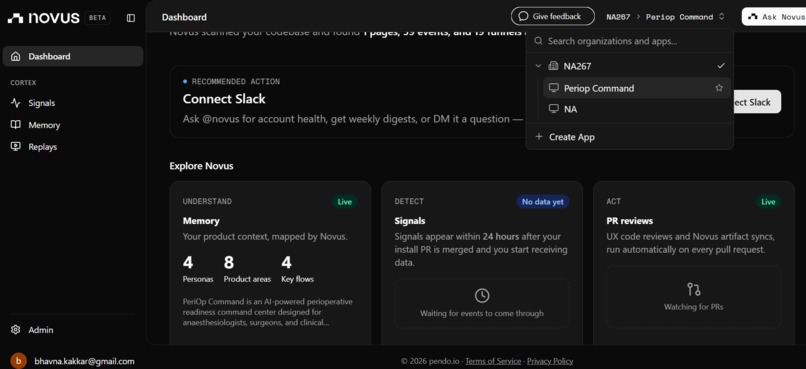The image size is (806, 369).
Task: Click the 8 Product areas count
Action: click(x=247, y=269)
